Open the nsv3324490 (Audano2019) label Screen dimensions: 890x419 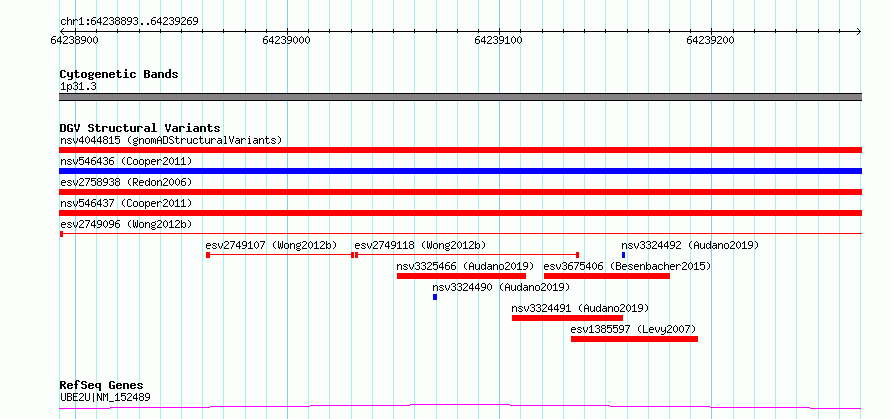pyautogui.click(x=501, y=287)
